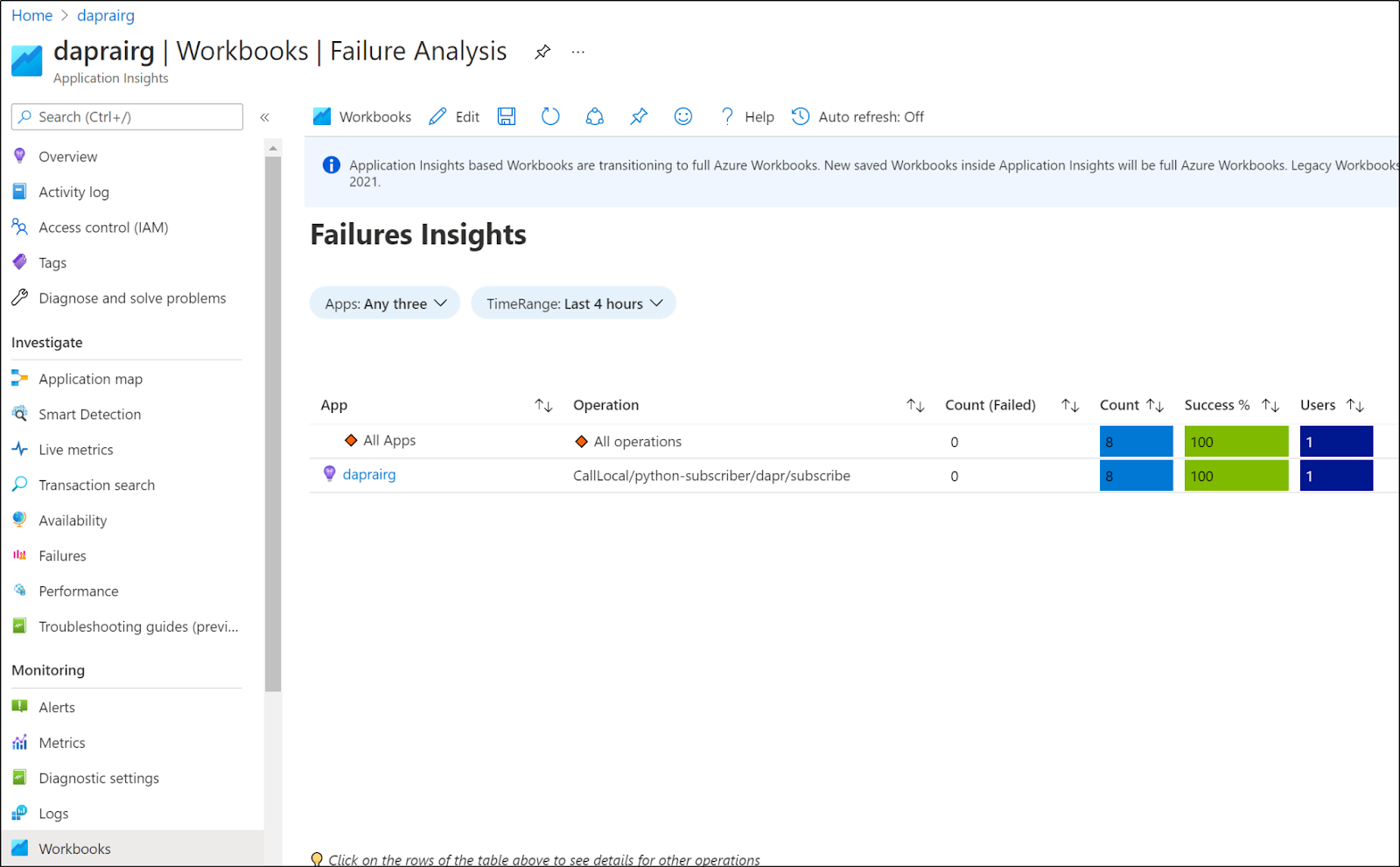Viewport: 1400px width, 867px height.
Task: Click the blue Count bar in All Apps row
Action: coord(1136,442)
